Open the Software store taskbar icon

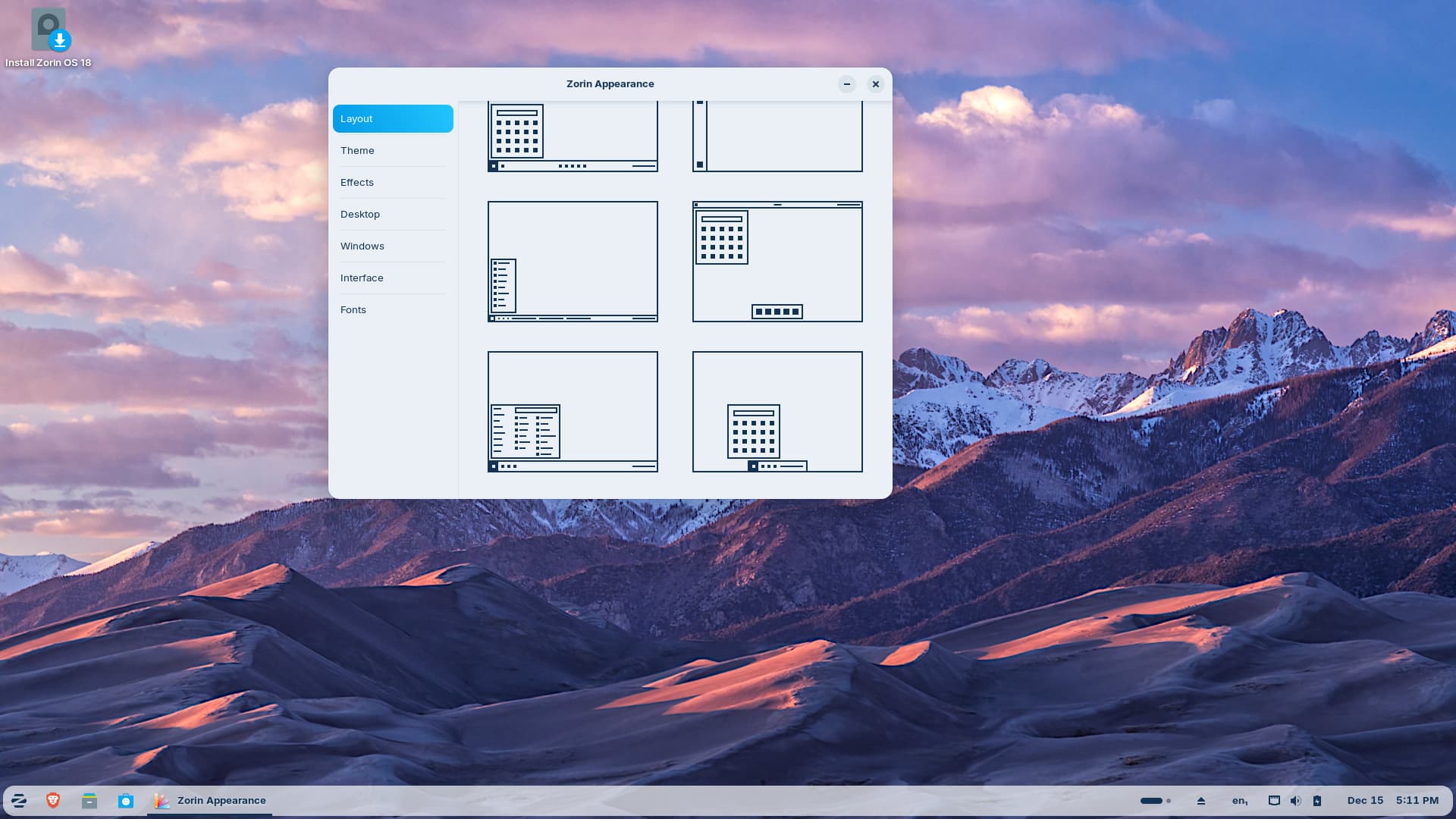pyautogui.click(x=126, y=800)
